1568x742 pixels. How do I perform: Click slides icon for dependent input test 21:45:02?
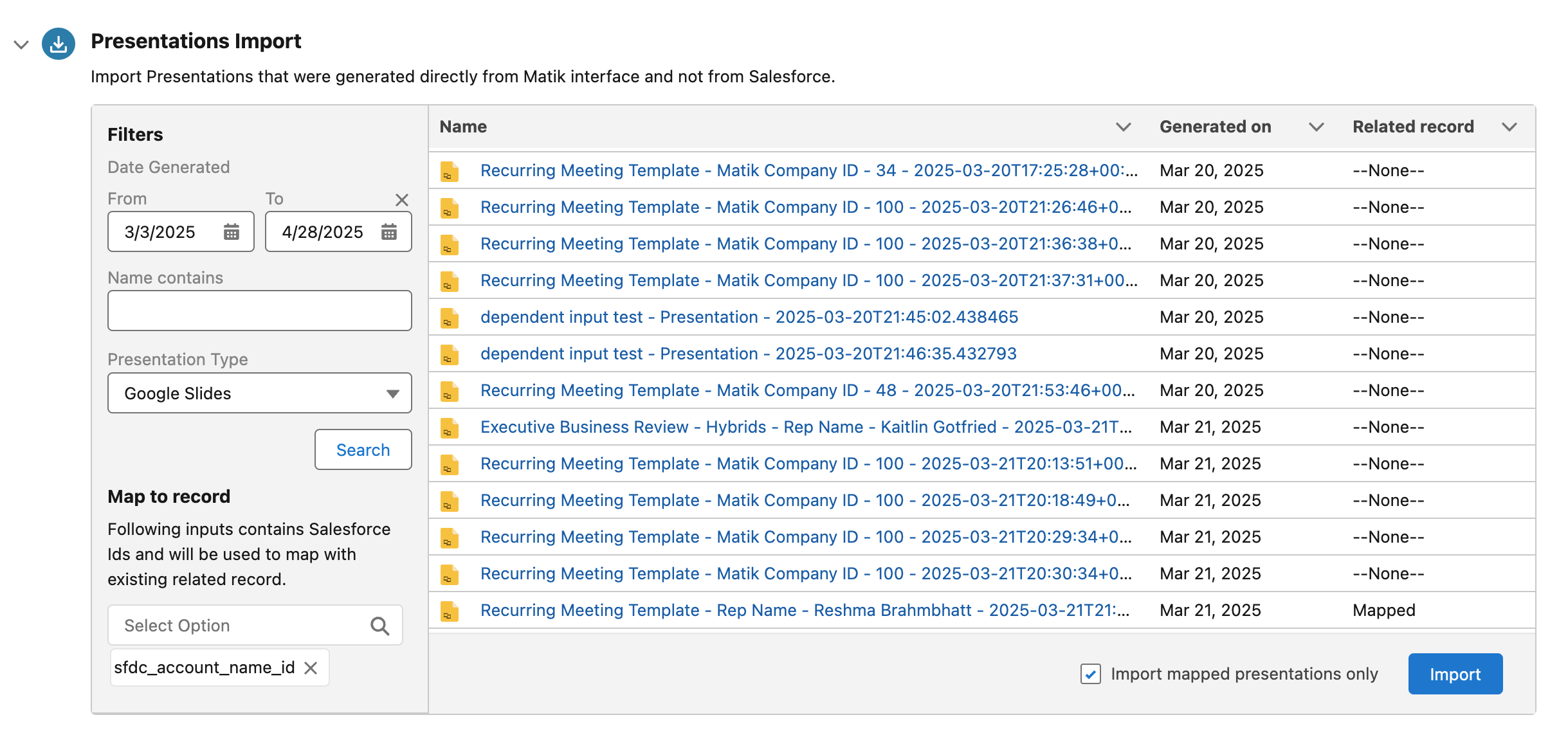[450, 318]
